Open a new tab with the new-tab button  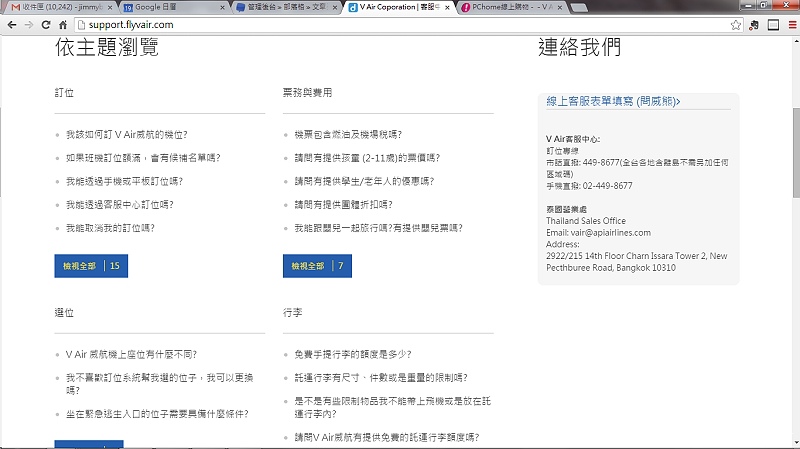click(579, 8)
